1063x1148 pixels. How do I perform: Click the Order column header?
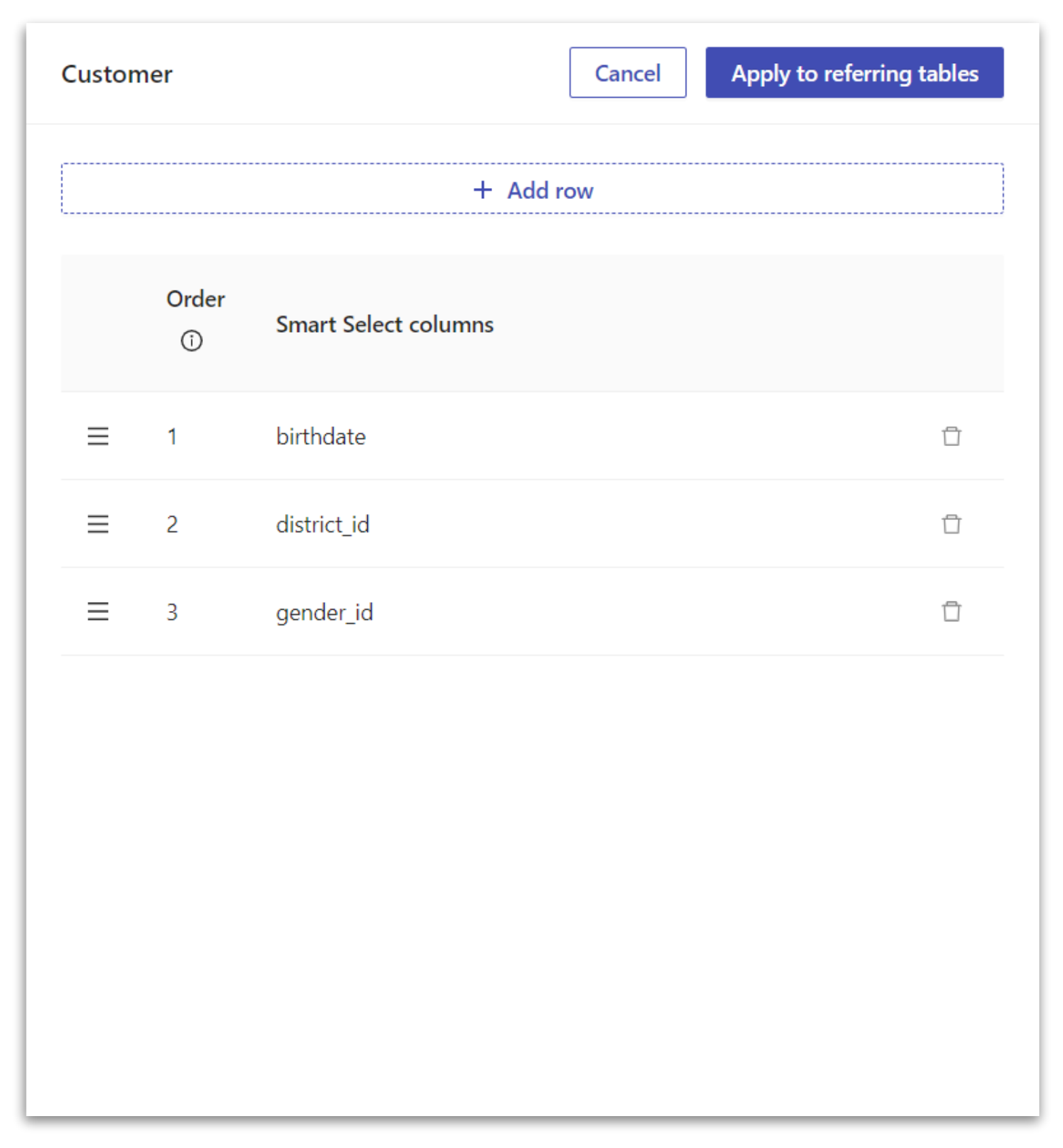[195, 299]
